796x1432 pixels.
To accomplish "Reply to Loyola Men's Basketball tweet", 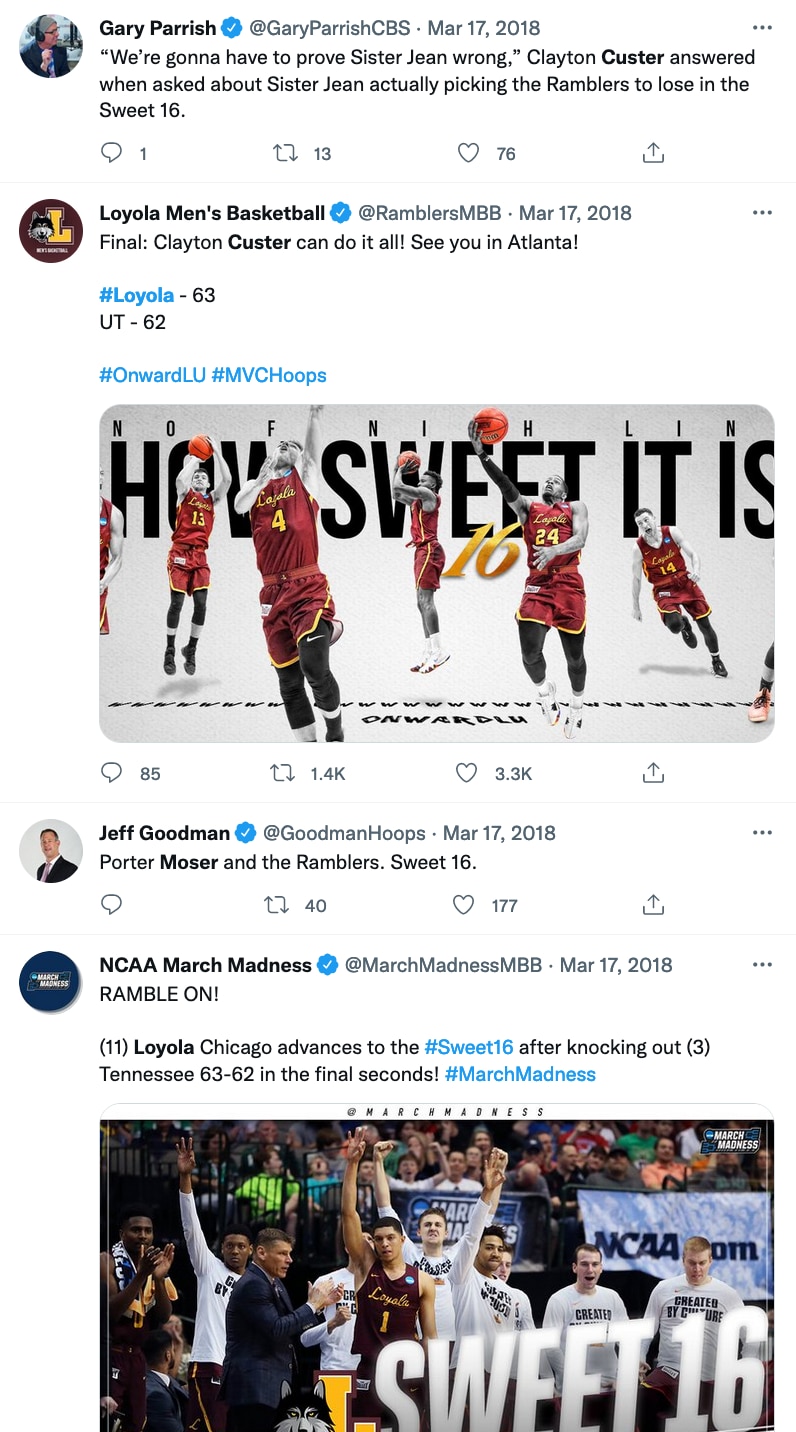I will (112, 773).
